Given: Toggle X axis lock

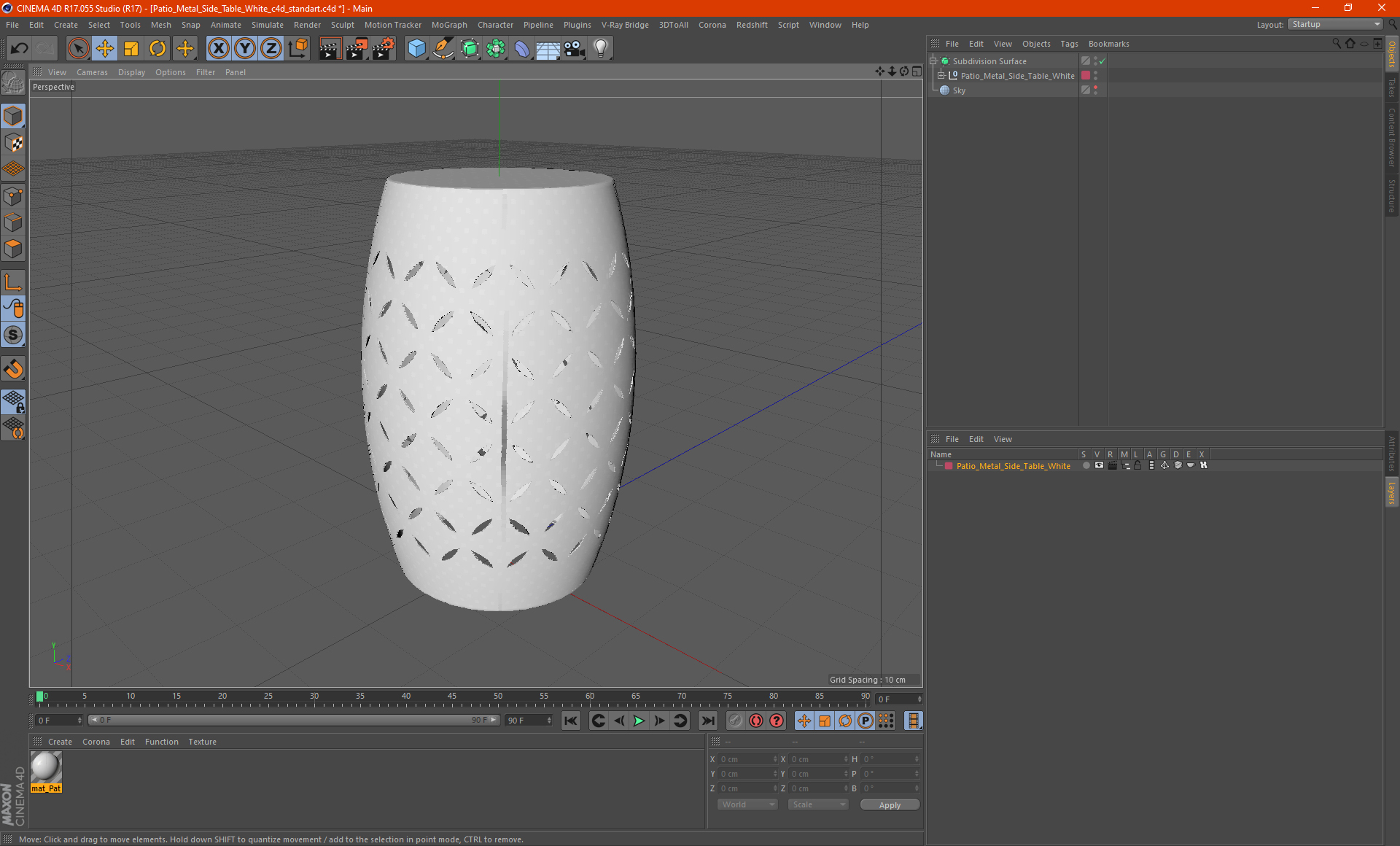Looking at the screenshot, I should 218,49.
